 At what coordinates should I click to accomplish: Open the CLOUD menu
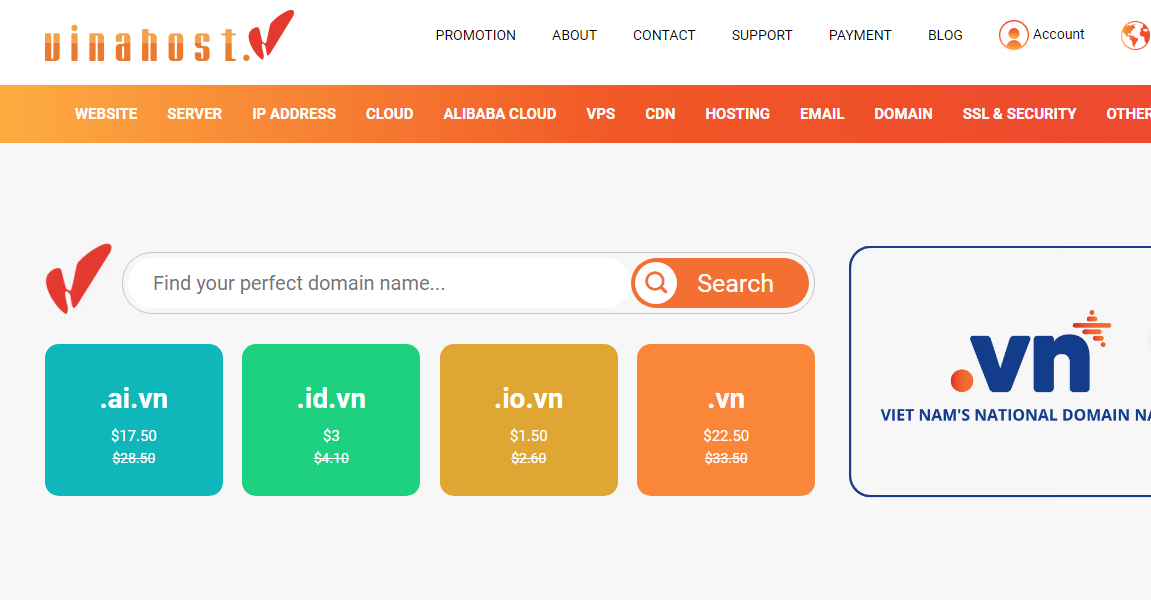389,114
